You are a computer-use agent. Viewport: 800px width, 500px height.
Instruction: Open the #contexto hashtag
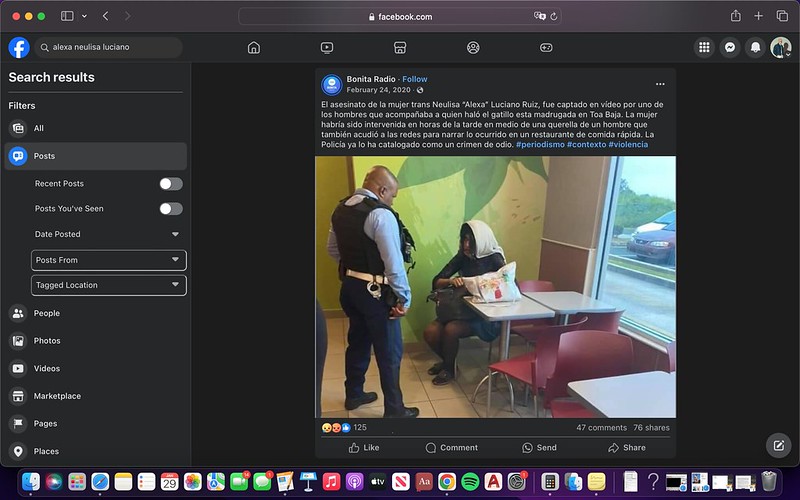pyautogui.click(x=586, y=144)
